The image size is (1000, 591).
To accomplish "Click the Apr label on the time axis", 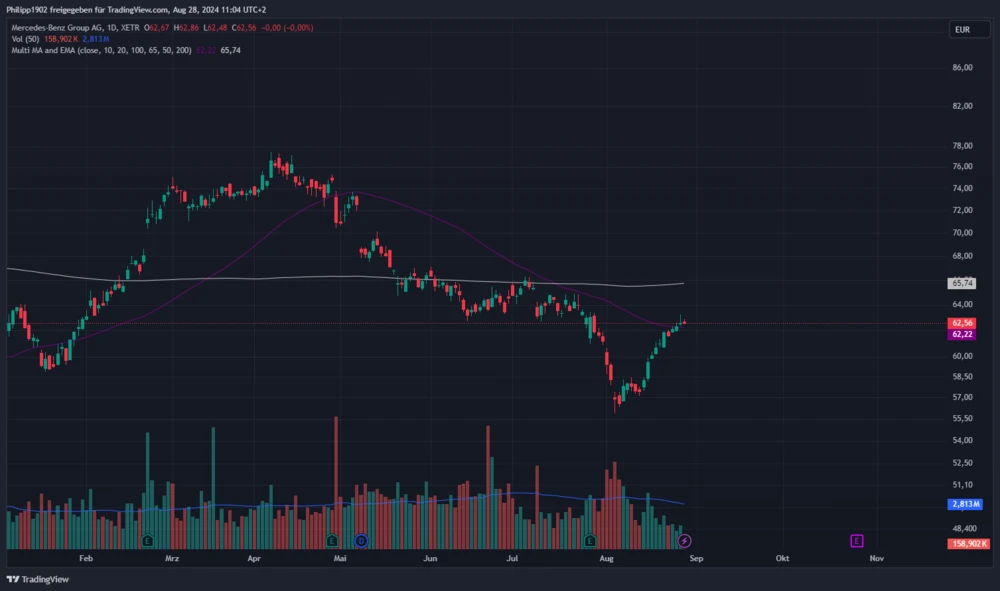I will coord(254,558).
